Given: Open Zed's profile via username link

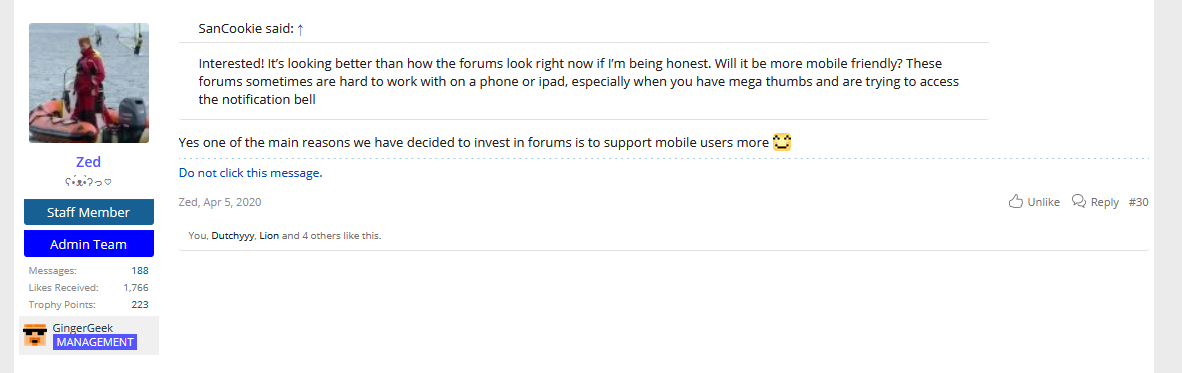Looking at the screenshot, I should tap(88, 162).
